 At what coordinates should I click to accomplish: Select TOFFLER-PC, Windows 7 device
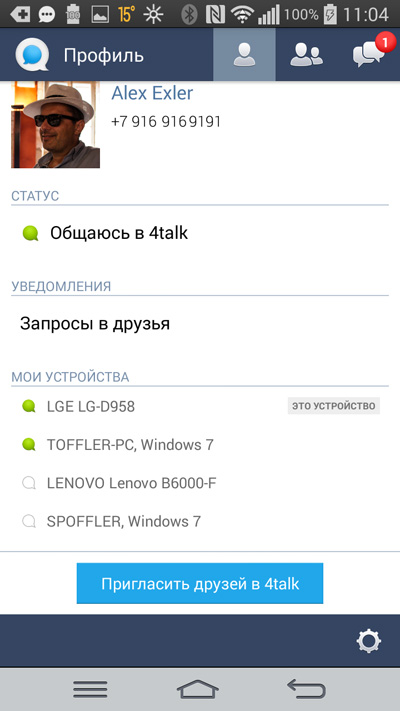point(200,445)
